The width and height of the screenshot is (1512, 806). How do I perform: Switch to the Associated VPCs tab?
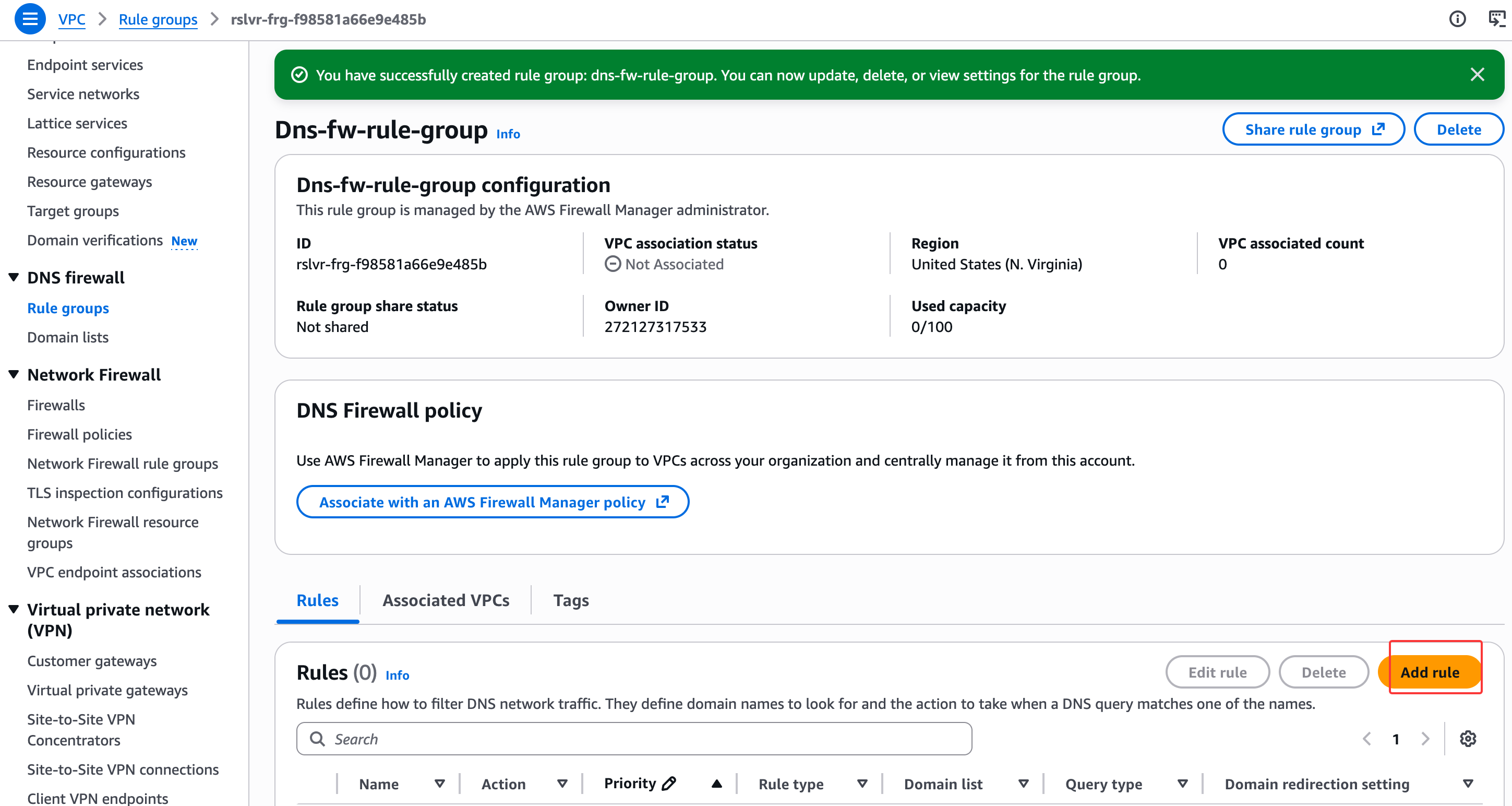446,600
